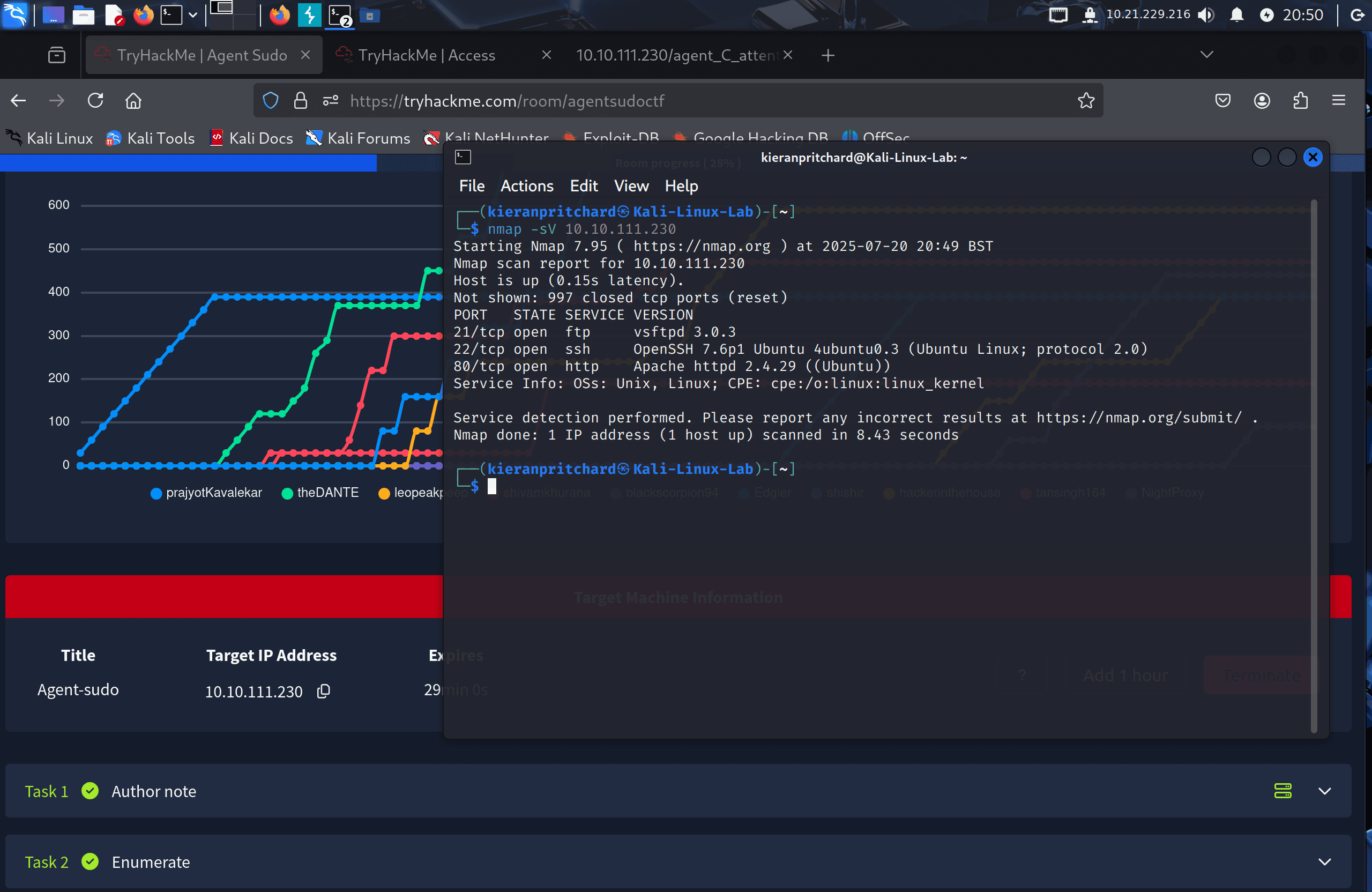Screen dimensions: 1372x892
Task: Open the terminal launcher dropdown arrow
Action: pyautogui.click(x=193, y=16)
